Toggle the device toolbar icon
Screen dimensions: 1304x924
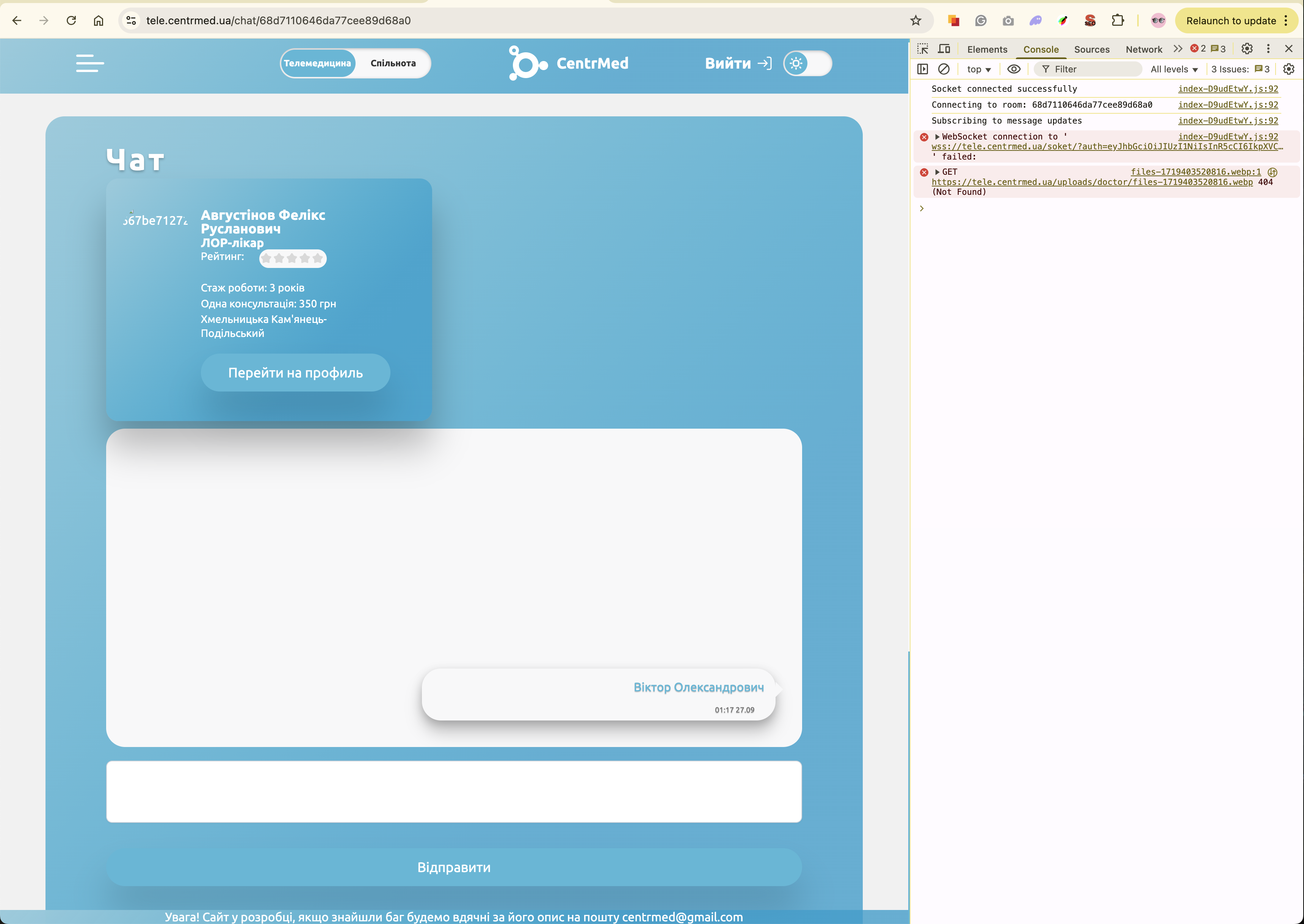944,49
